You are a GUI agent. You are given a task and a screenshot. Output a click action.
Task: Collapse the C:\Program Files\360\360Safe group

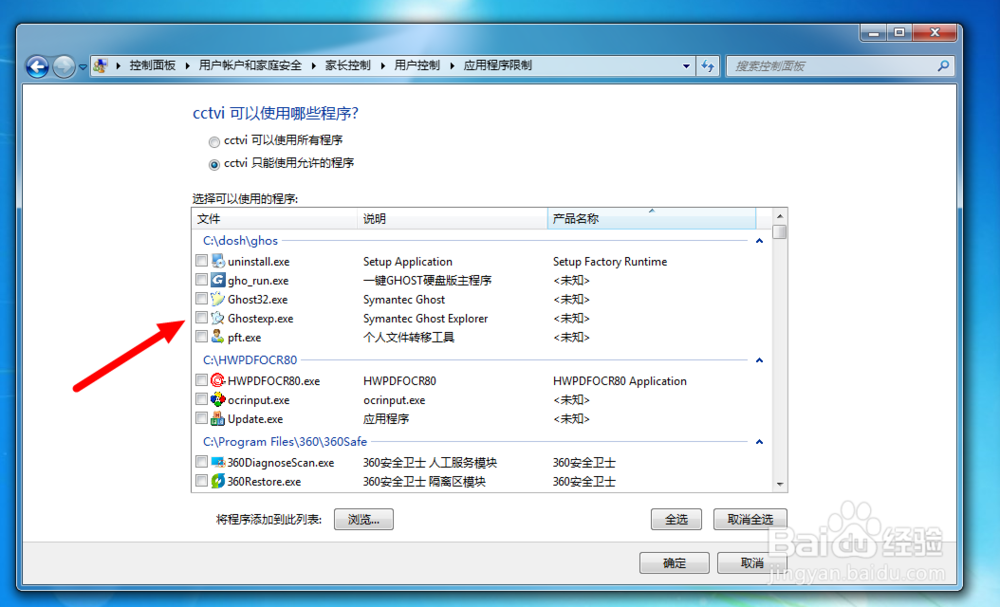[x=759, y=442]
